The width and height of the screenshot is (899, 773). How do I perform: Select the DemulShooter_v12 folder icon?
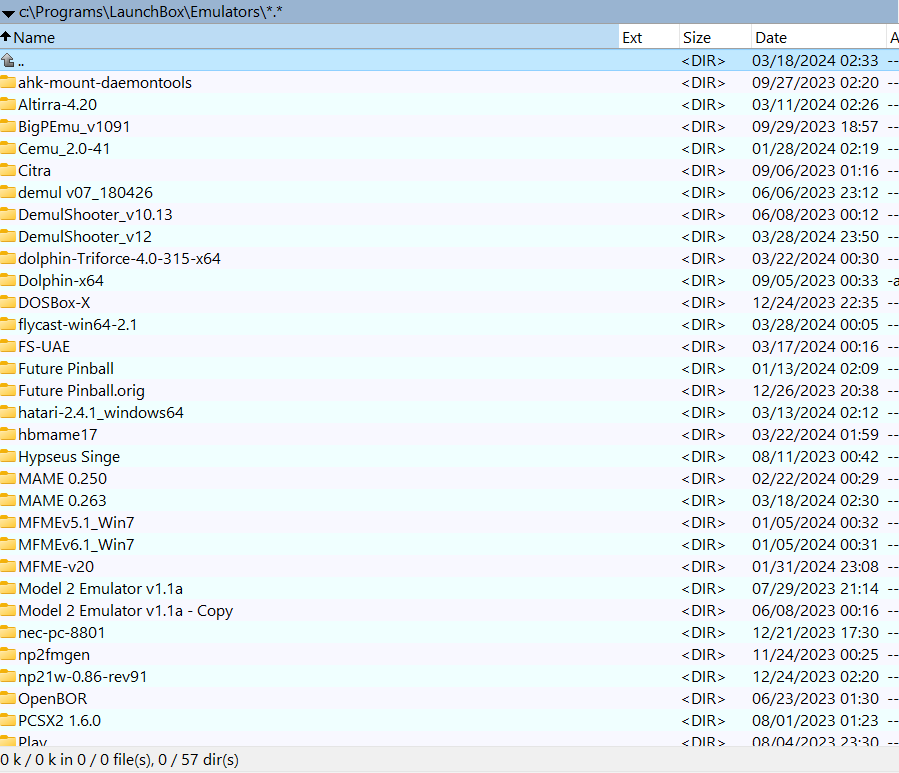(x=8, y=236)
